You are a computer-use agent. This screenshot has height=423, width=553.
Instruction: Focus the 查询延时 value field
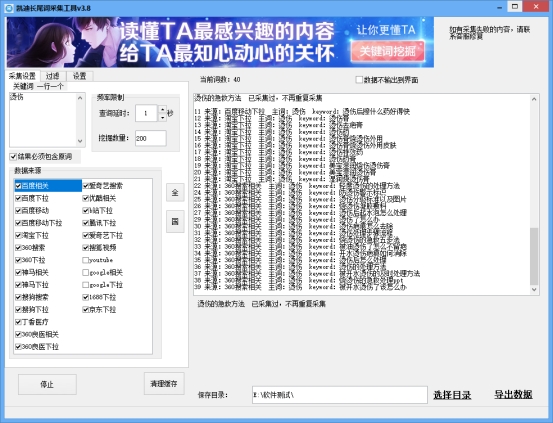pyautogui.click(x=146, y=113)
